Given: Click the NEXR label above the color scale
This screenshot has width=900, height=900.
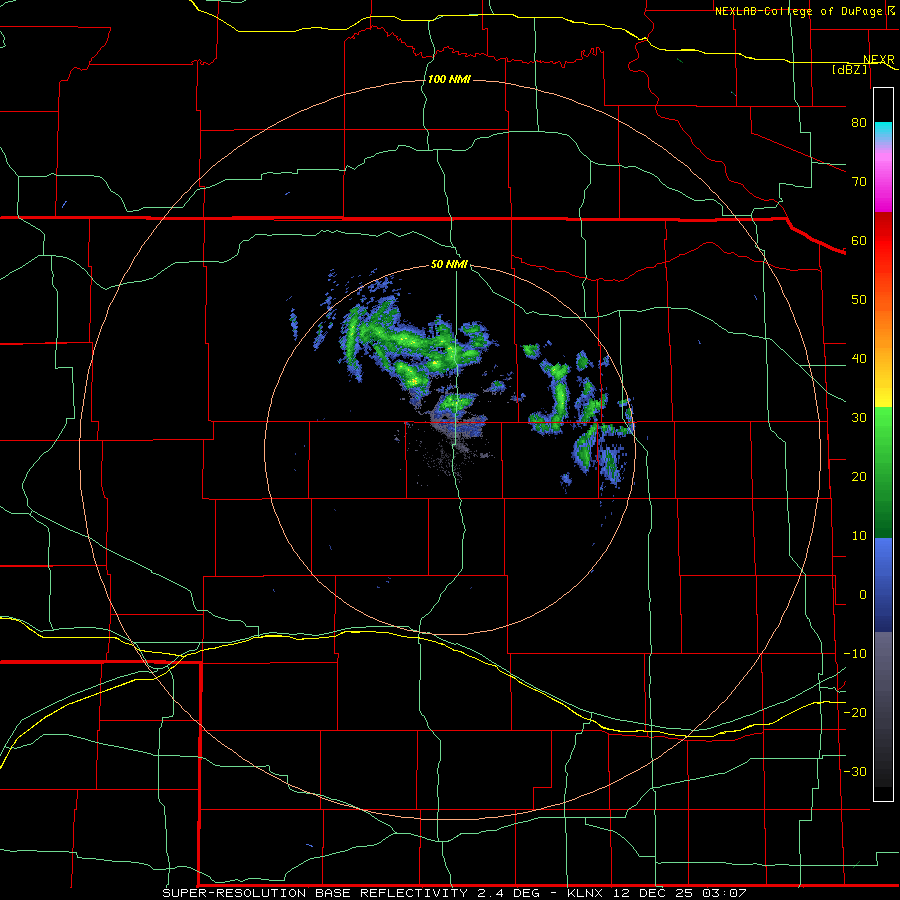Looking at the screenshot, I should 878,60.
